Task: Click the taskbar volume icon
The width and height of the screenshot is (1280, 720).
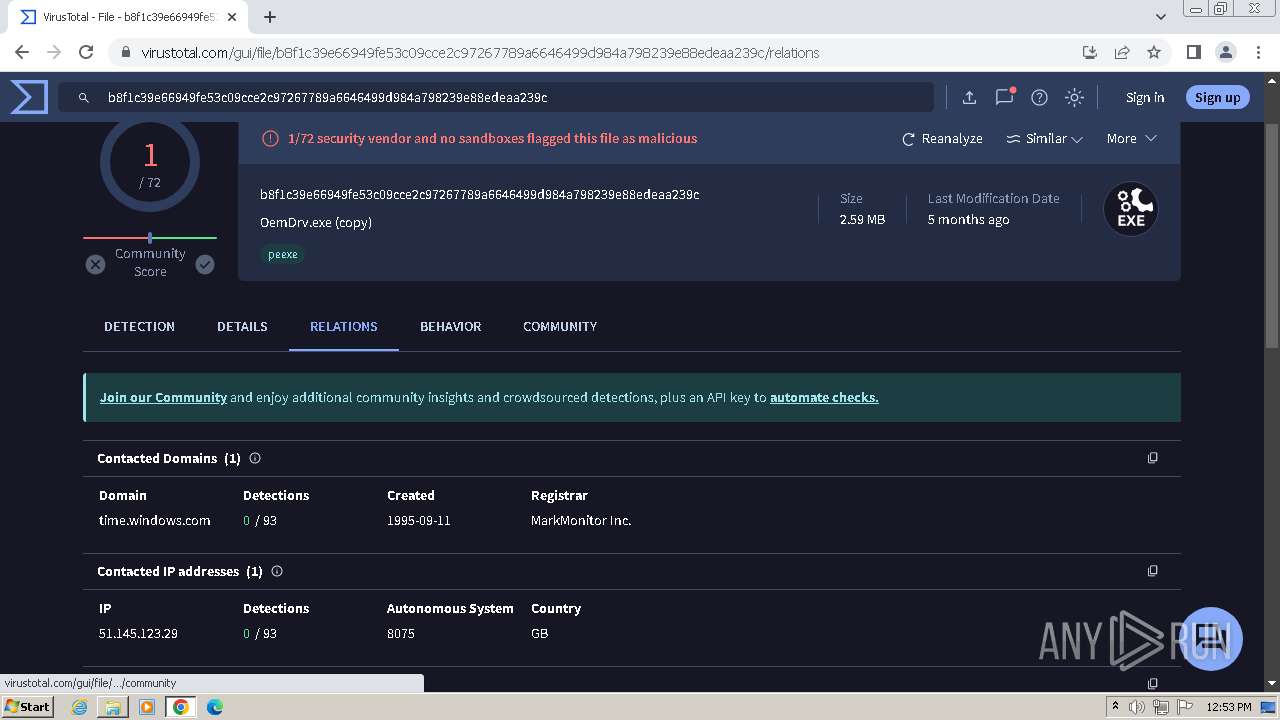Action: tap(1137, 707)
